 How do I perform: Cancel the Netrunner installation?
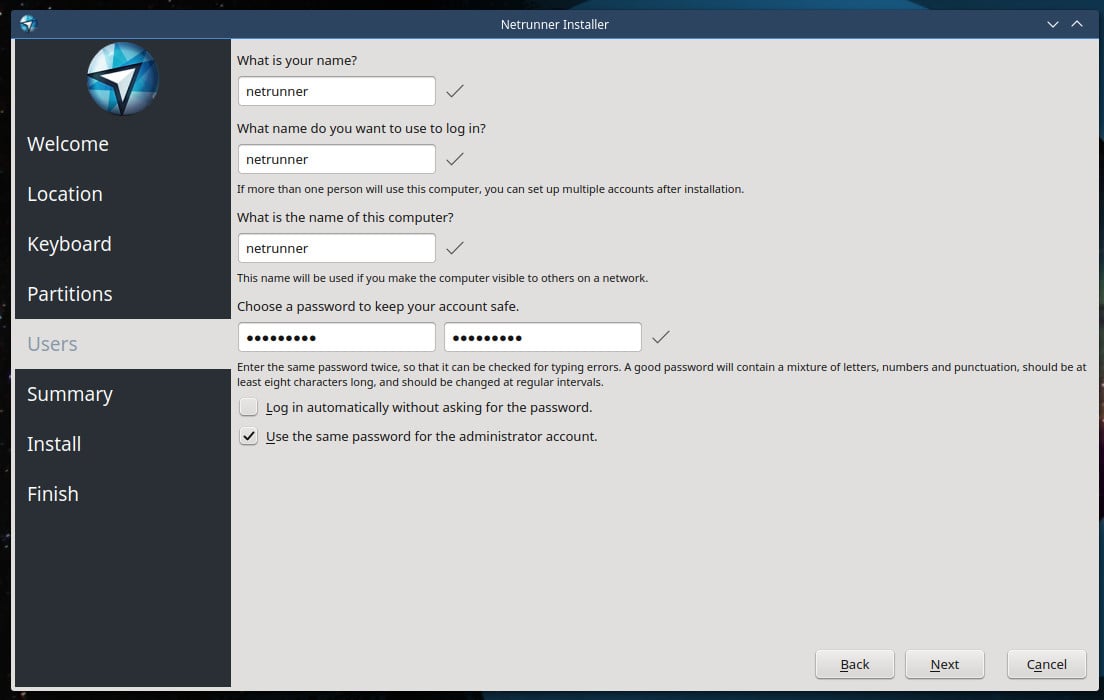point(1046,664)
